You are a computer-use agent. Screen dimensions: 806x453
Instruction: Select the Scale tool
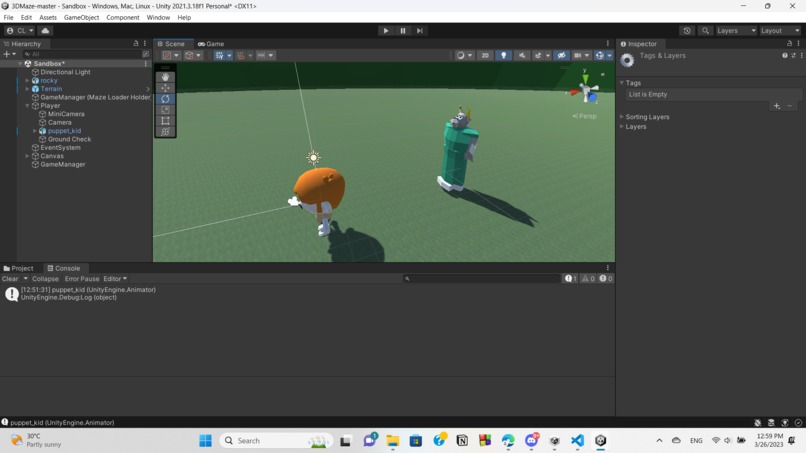[165, 110]
